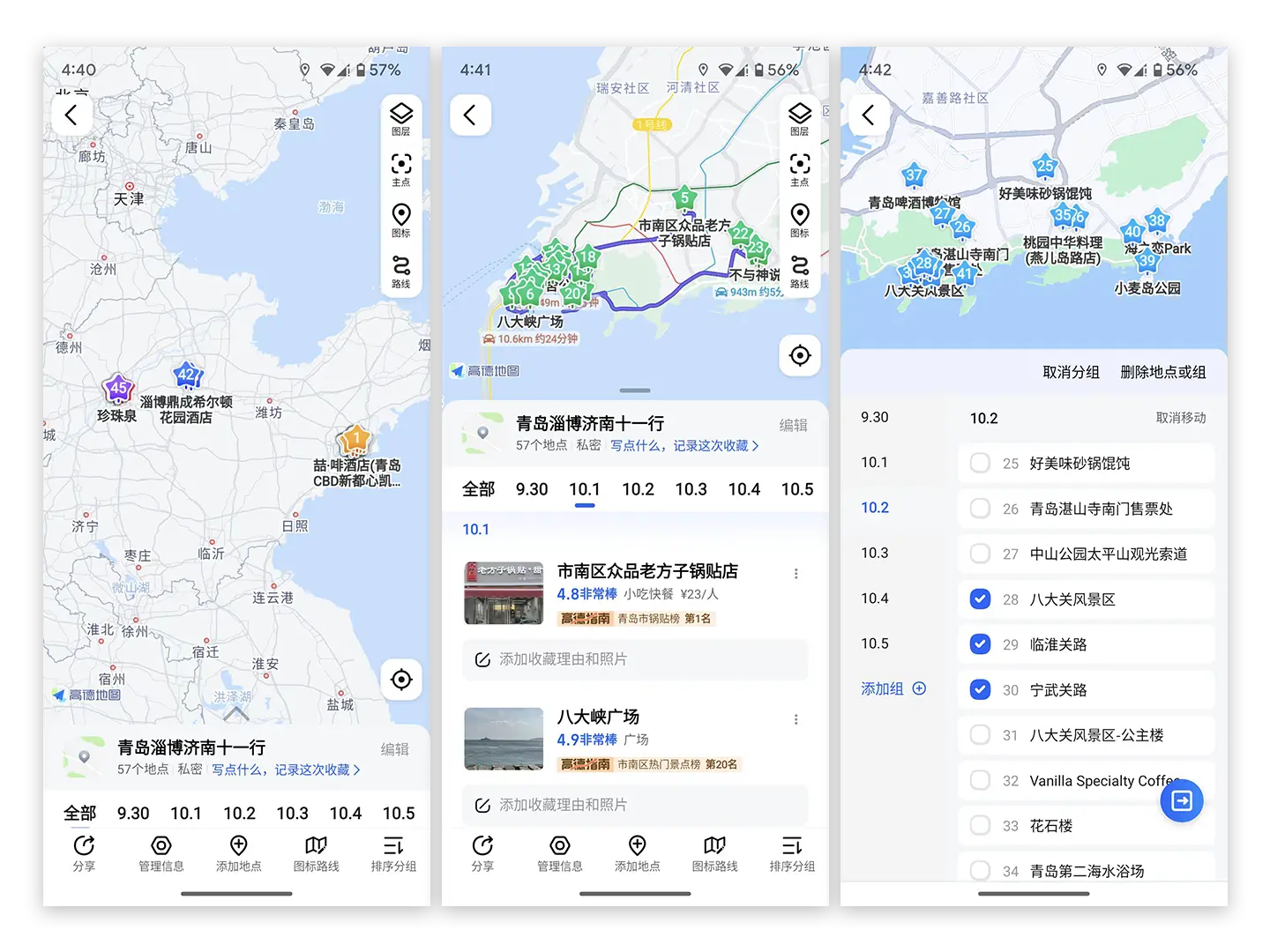Grab the middle screen's panel drag handle

(635, 390)
